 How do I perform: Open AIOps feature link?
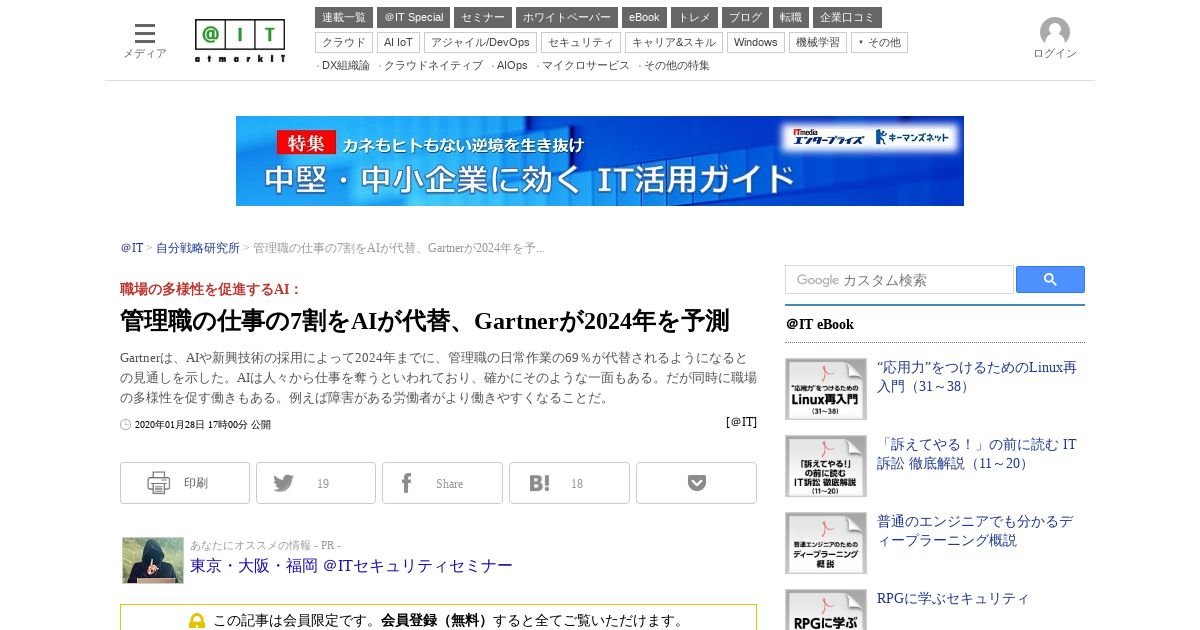coord(512,66)
